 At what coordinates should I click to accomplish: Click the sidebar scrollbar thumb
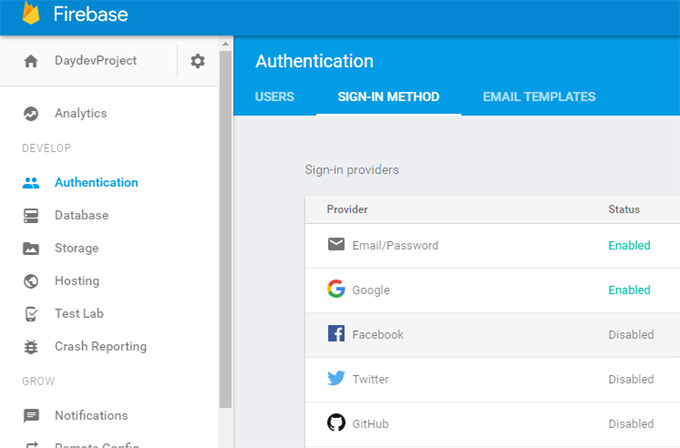[226, 229]
